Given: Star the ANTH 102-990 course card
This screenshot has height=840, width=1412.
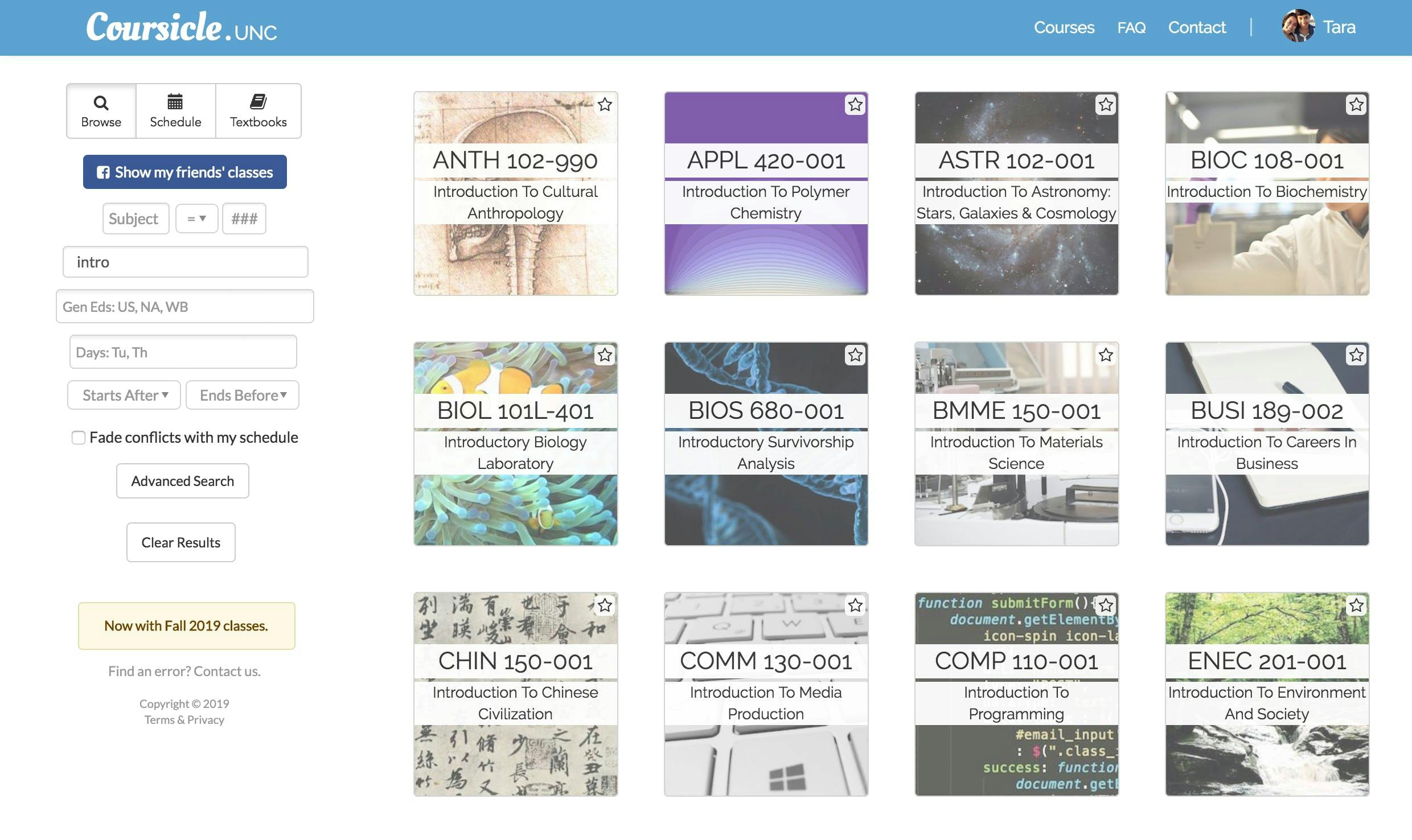Looking at the screenshot, I should point(605,105).
